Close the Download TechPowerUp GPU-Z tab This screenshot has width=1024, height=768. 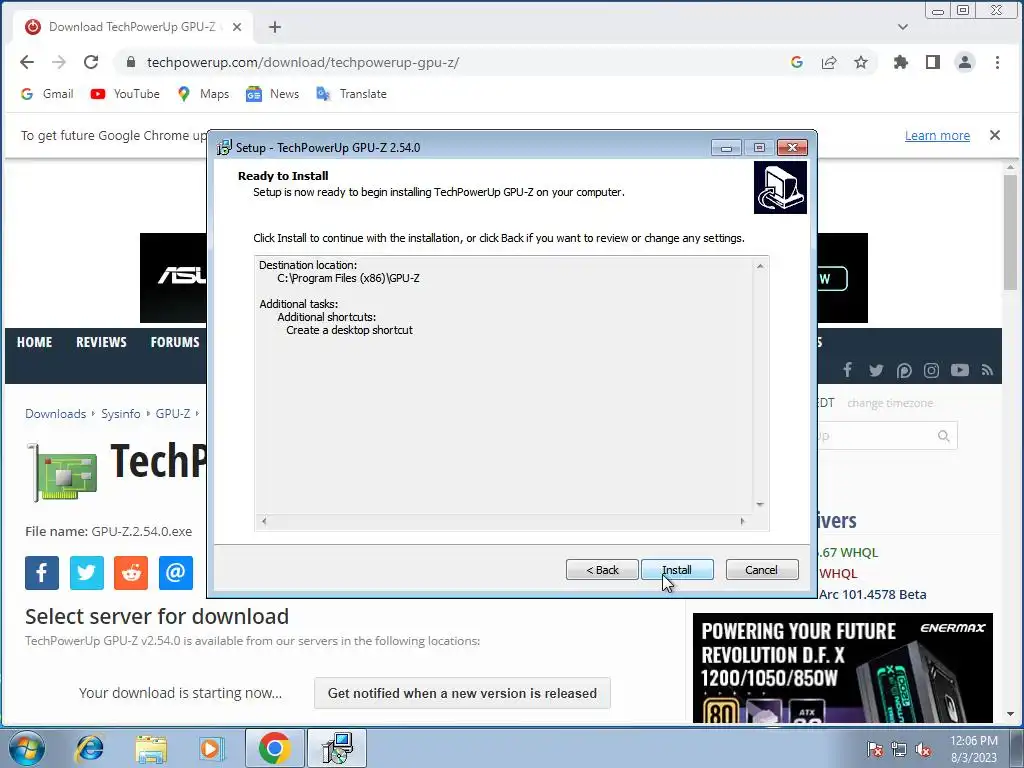pos(237,27)
